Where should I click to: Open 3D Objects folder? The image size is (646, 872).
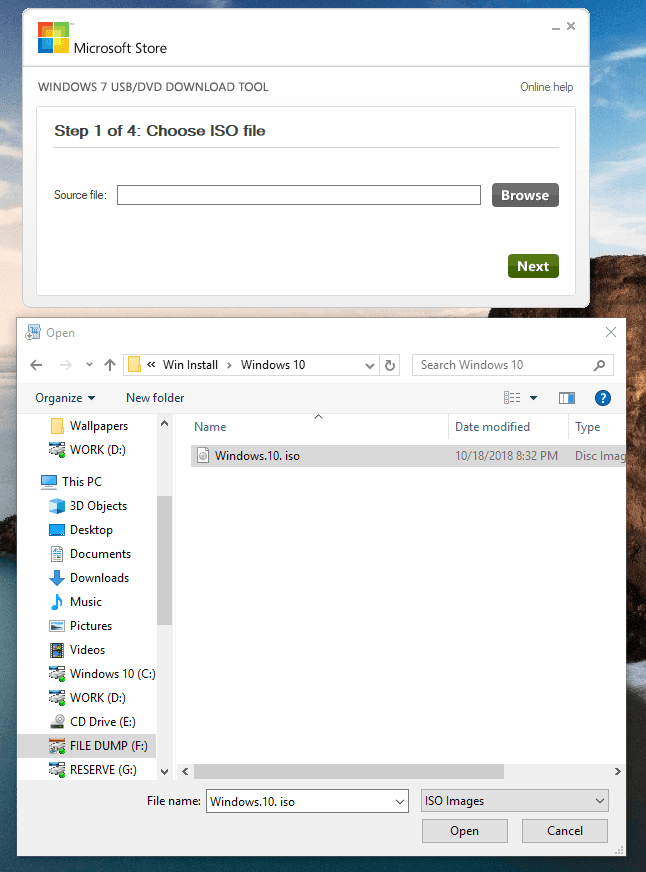tap(98, 506)
